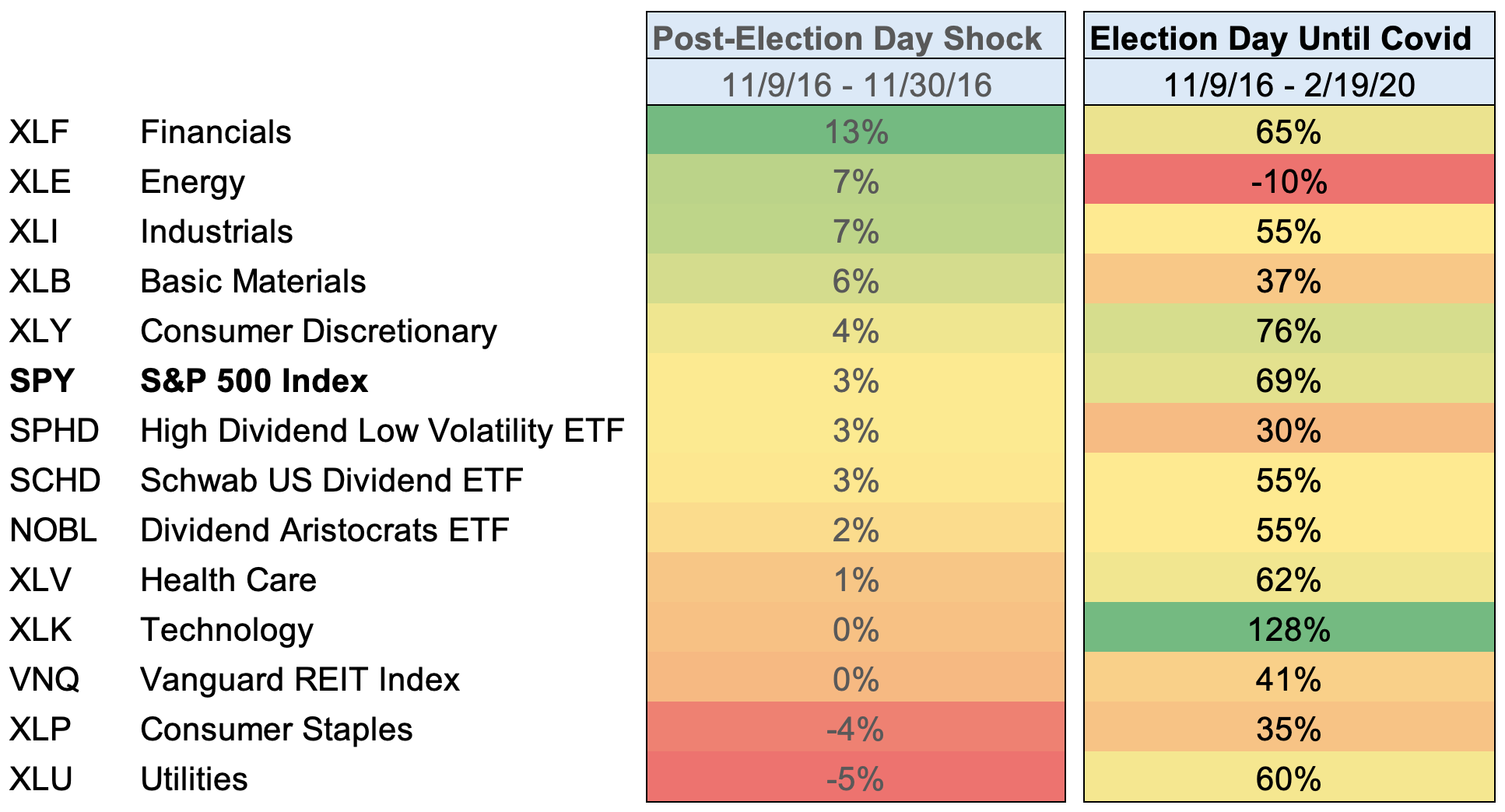Select the 76% Consumer Discretionary cell
1505x812 pixels.
pyautogui.click(x=1289, y=331)
